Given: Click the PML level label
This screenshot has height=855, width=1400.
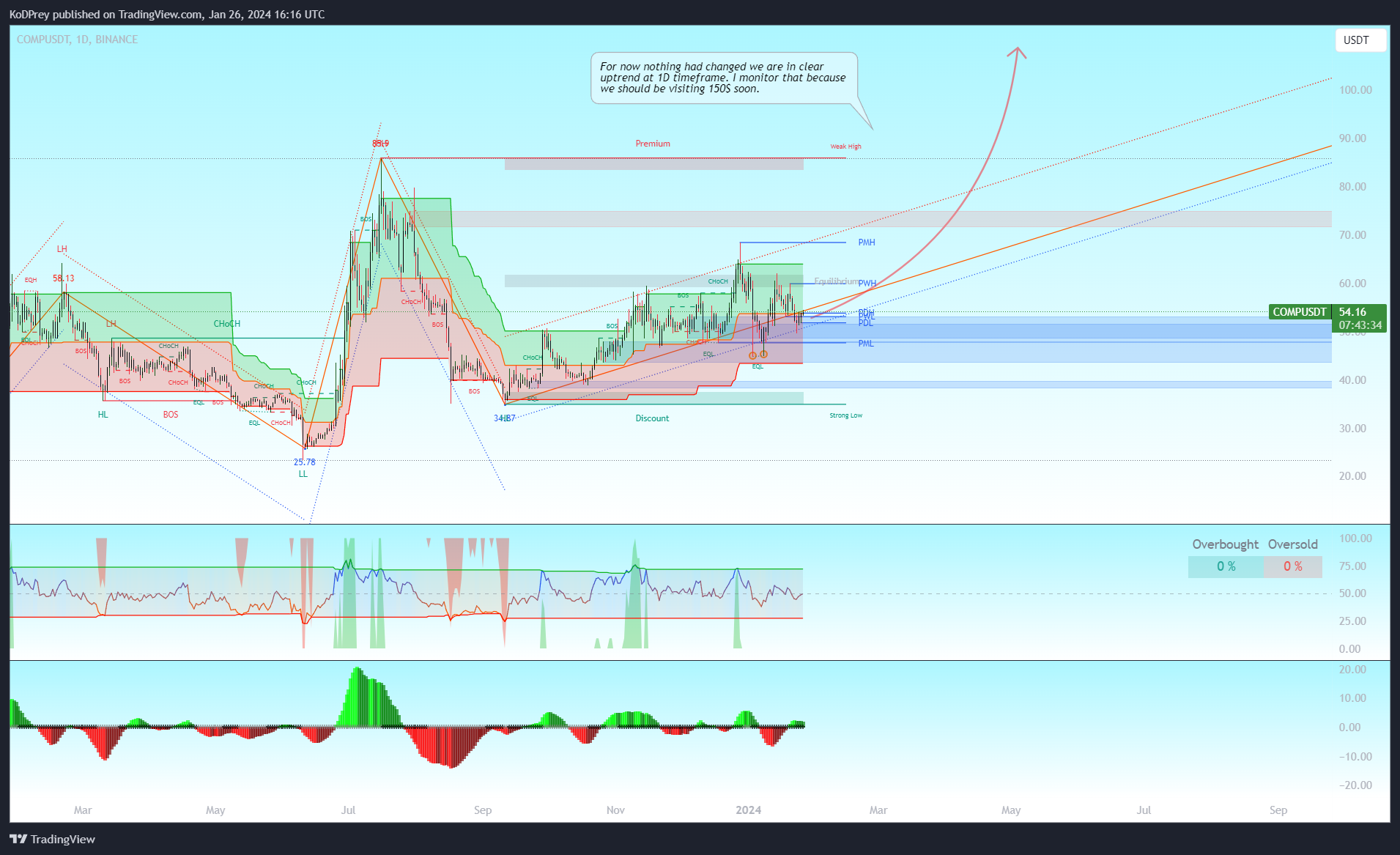Looking at the screenshot, I should pos(866,344).
